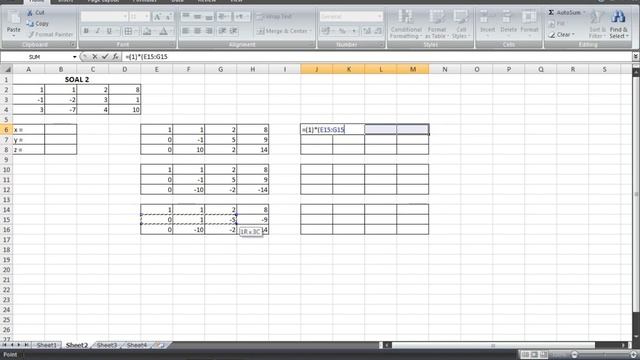Toggle Top Align
Viewport: 640px width, 360px height.
[x=186, y=17]
